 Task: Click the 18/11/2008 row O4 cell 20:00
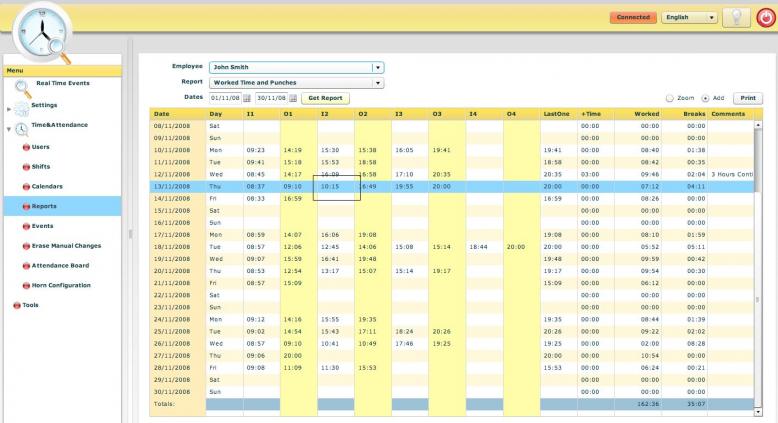click(515, 246)
